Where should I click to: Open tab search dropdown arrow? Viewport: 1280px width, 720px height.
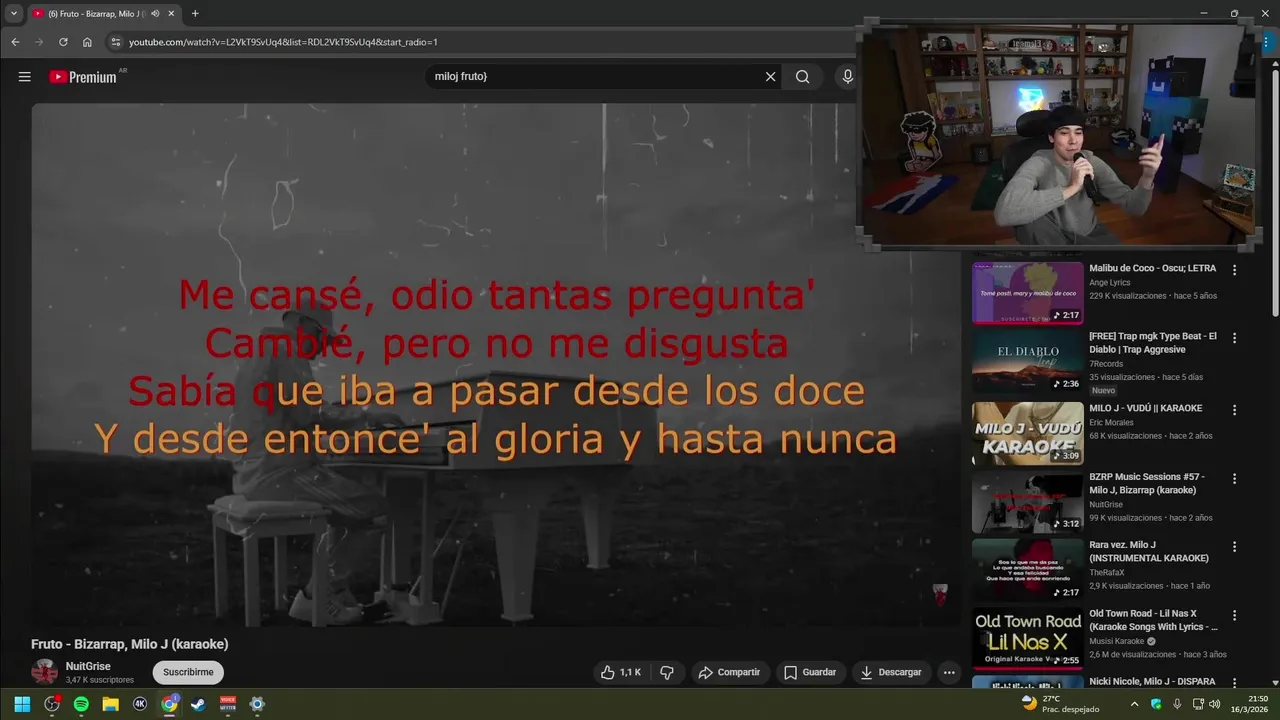point(13,14)
